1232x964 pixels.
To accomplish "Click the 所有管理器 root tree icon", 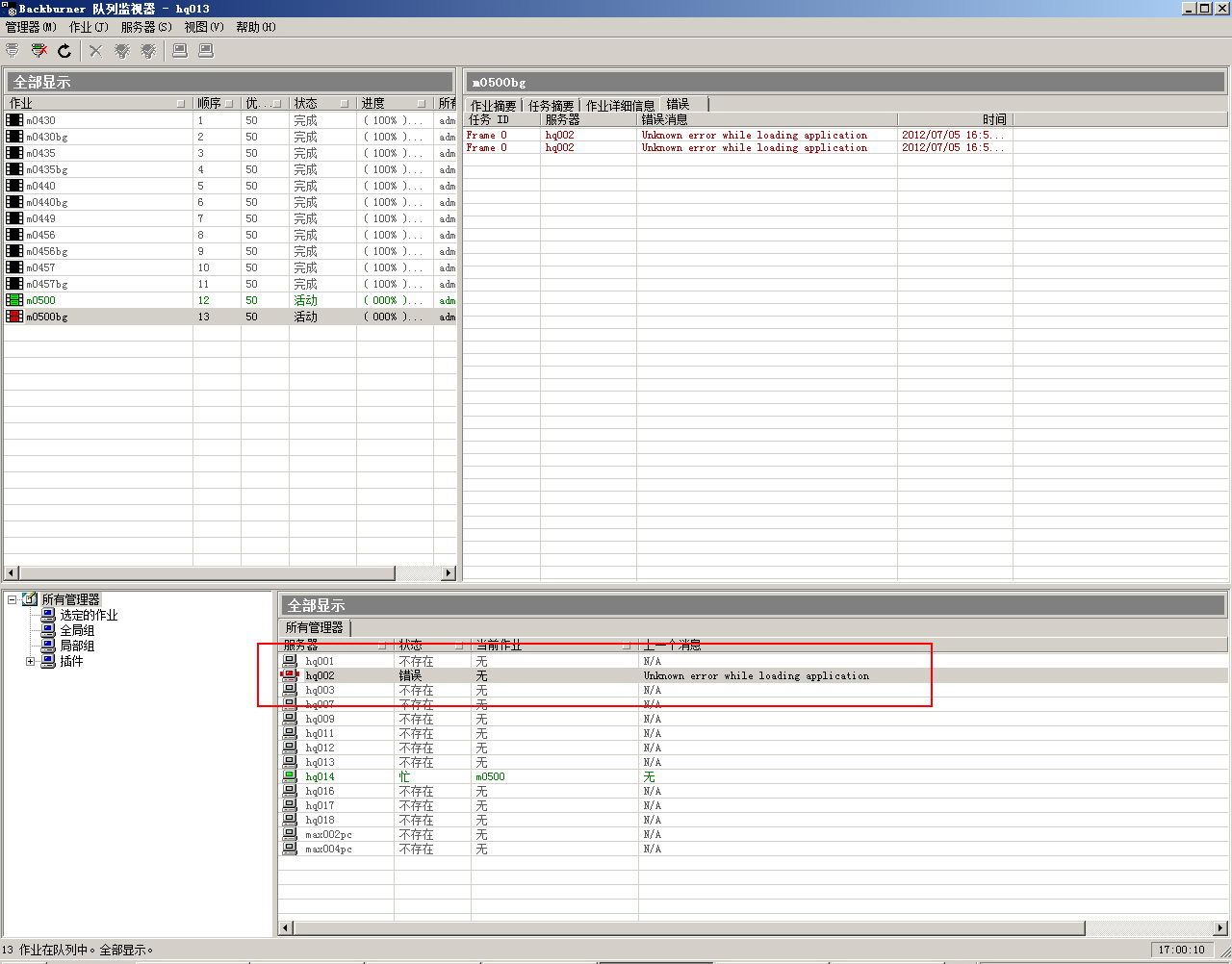I will click(30, 599).
